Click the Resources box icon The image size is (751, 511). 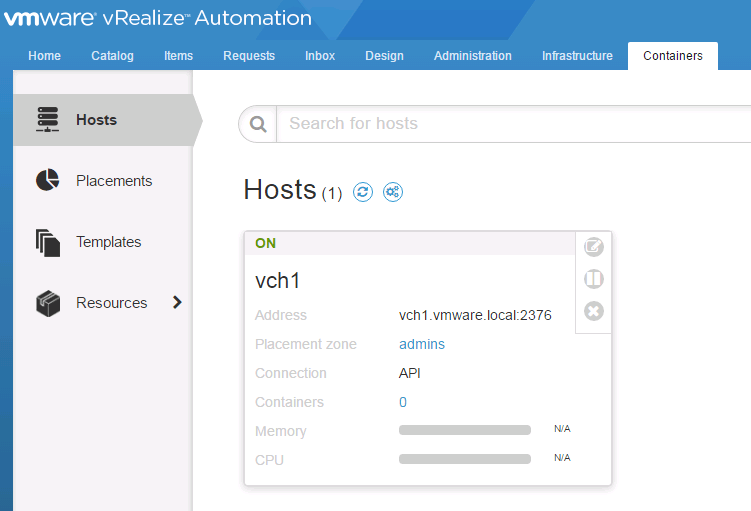pos(48,303)
